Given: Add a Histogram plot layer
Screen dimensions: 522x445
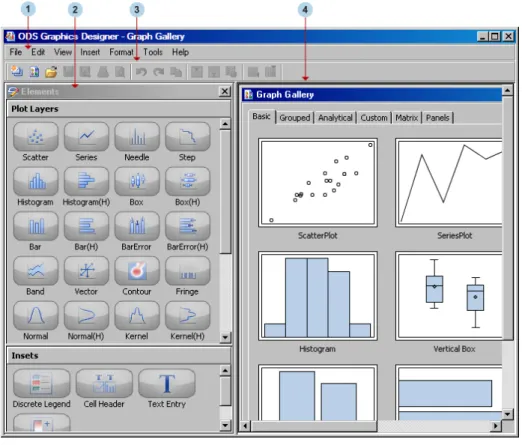Looking at the screenshot, I should (x=36, y=181).
